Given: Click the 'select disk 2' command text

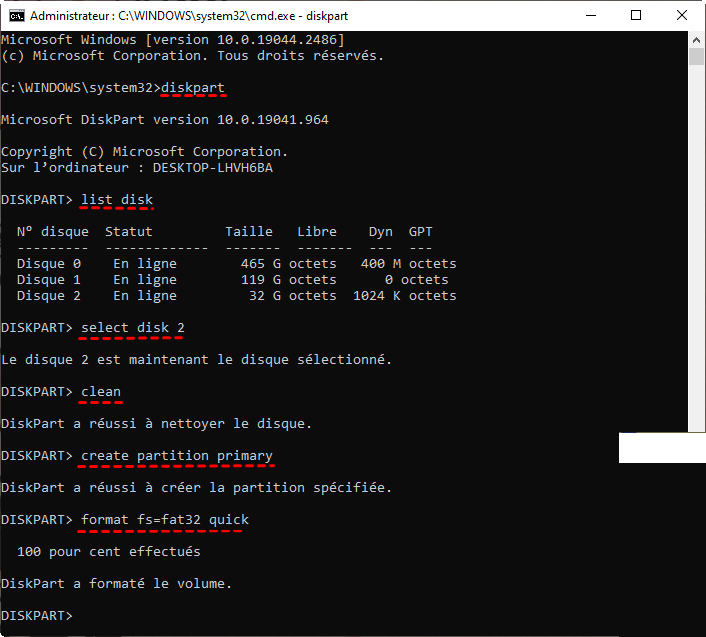Looking at the screenshot, I should [133, 328].
